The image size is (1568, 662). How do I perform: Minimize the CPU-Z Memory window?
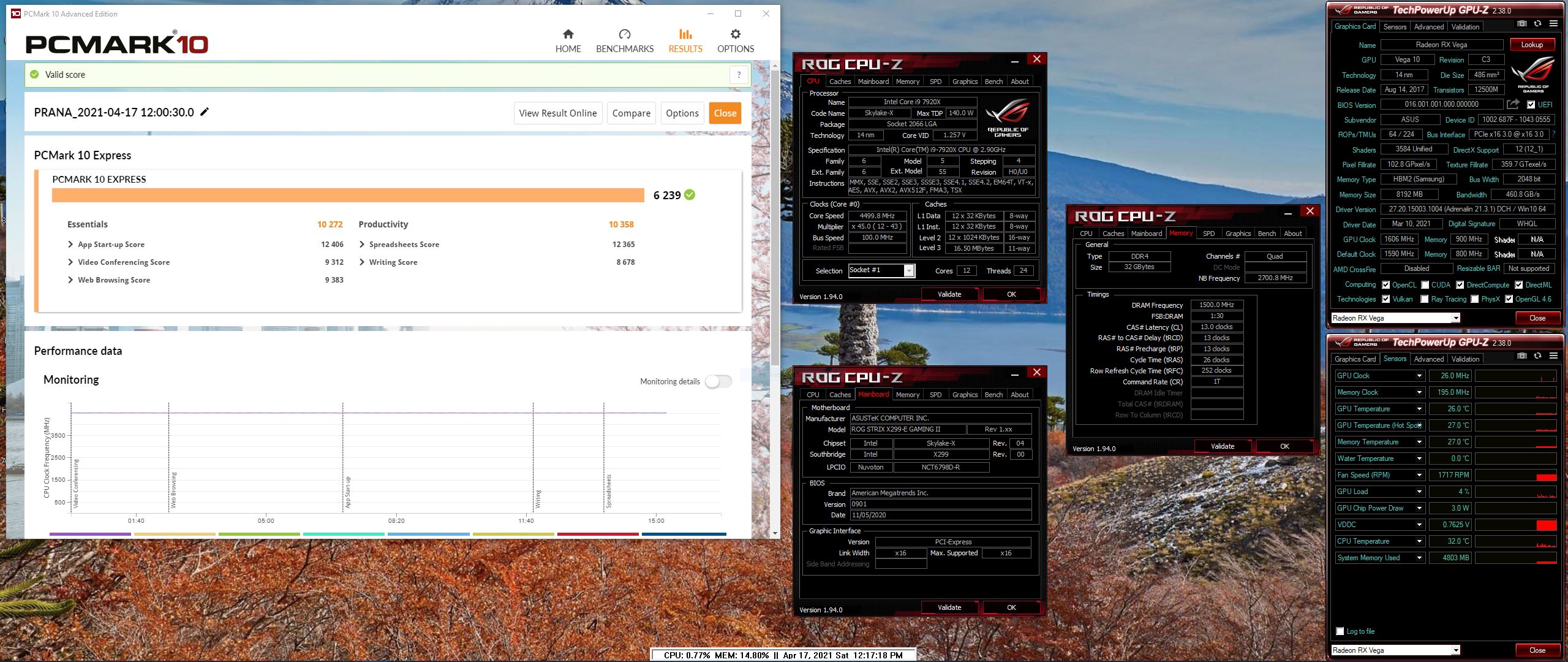(x=1288, y=212)
